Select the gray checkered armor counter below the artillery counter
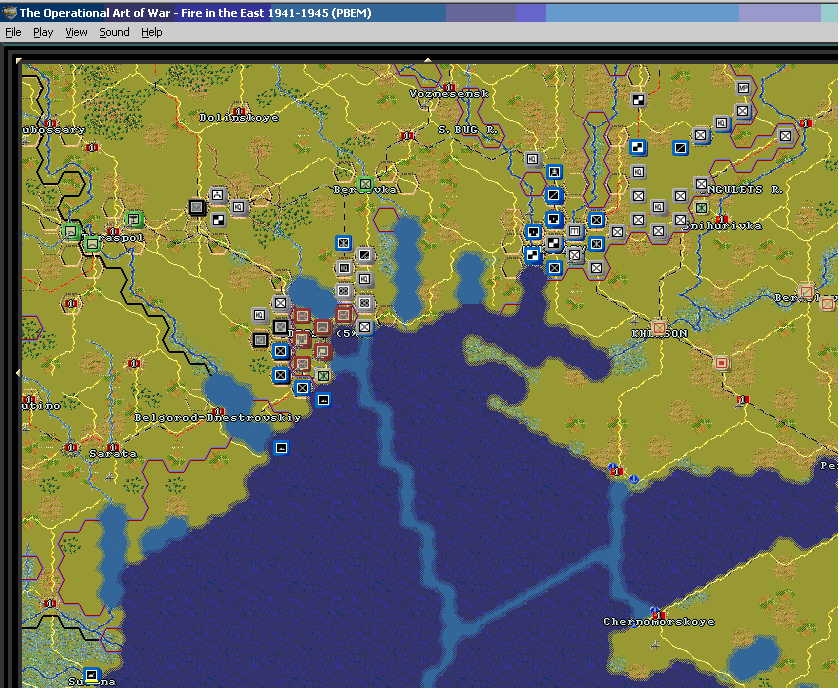The height and width of the screenshot is (688, 839). 218,219
